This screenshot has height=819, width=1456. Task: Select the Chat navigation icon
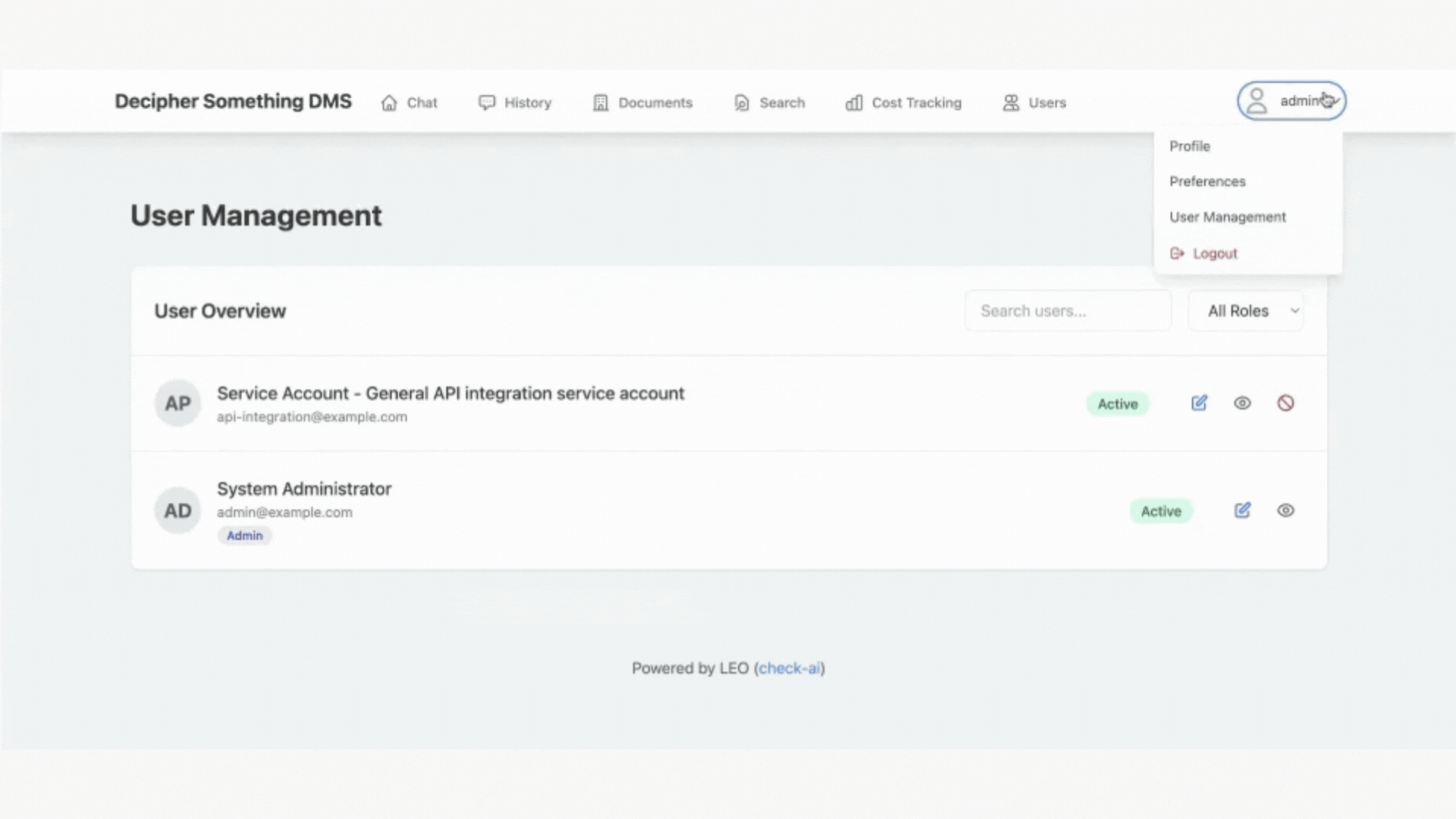coord(389,102)
